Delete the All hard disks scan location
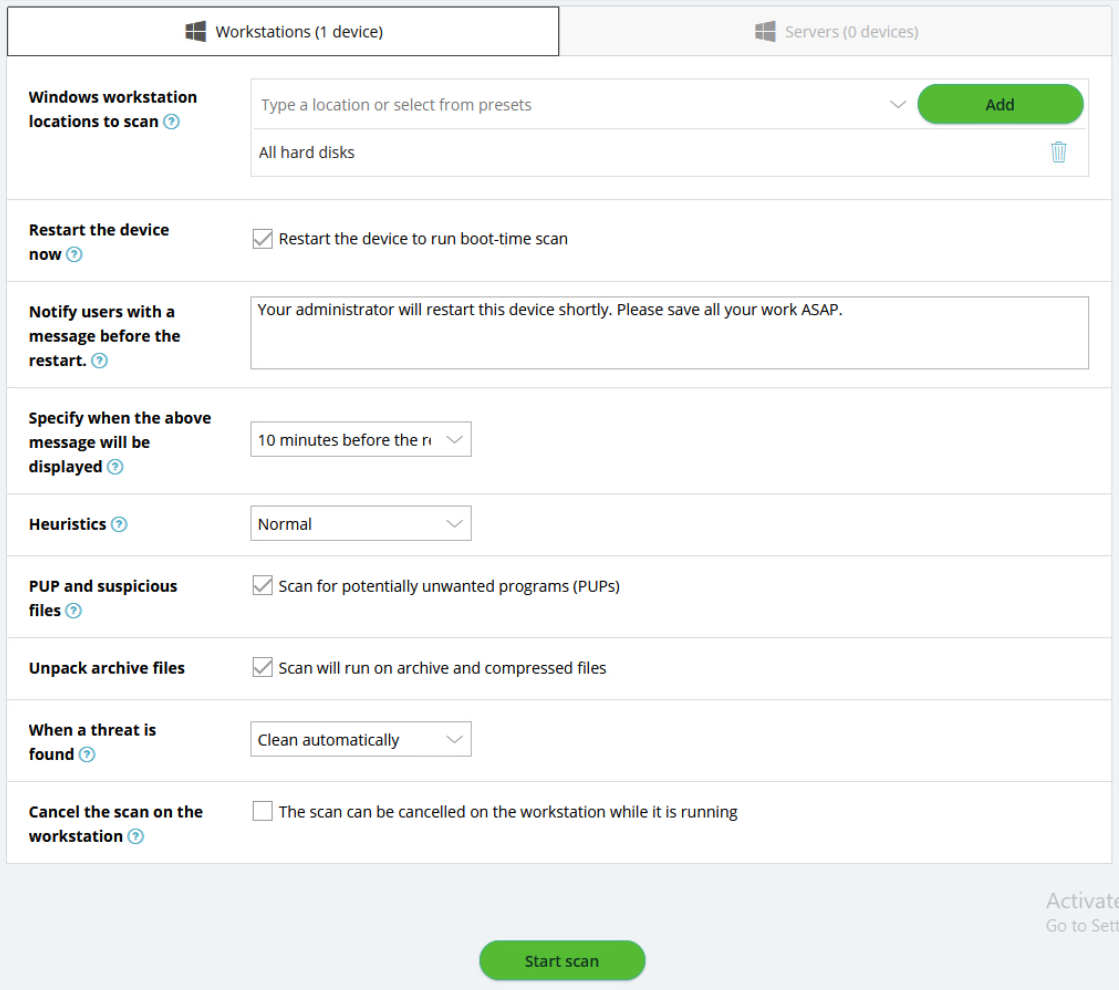The image size is (1119, 990). pyautogui.click(x=1060, y=152)
